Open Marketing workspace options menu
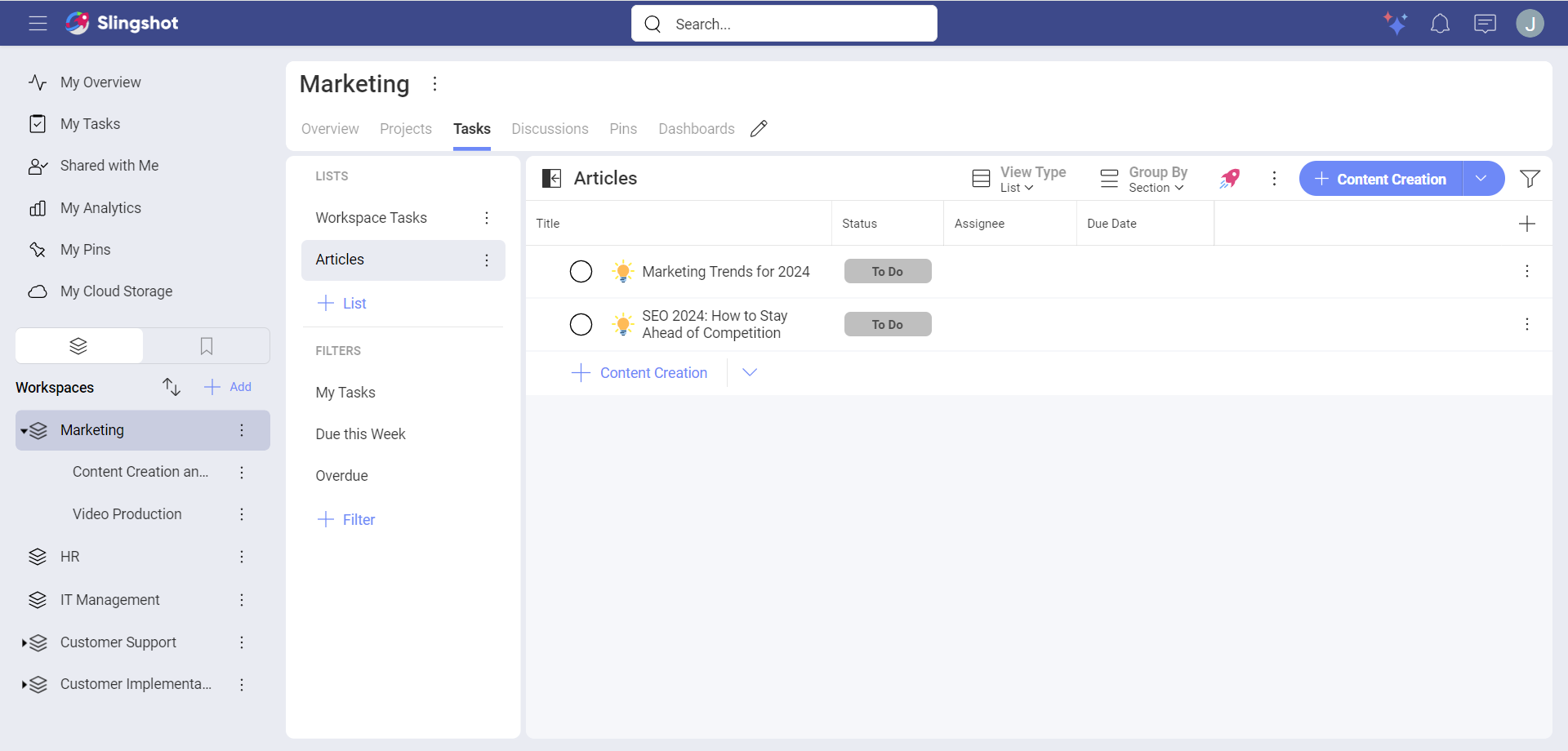This screenshot has width=1568, height=751. coord(242,430)
